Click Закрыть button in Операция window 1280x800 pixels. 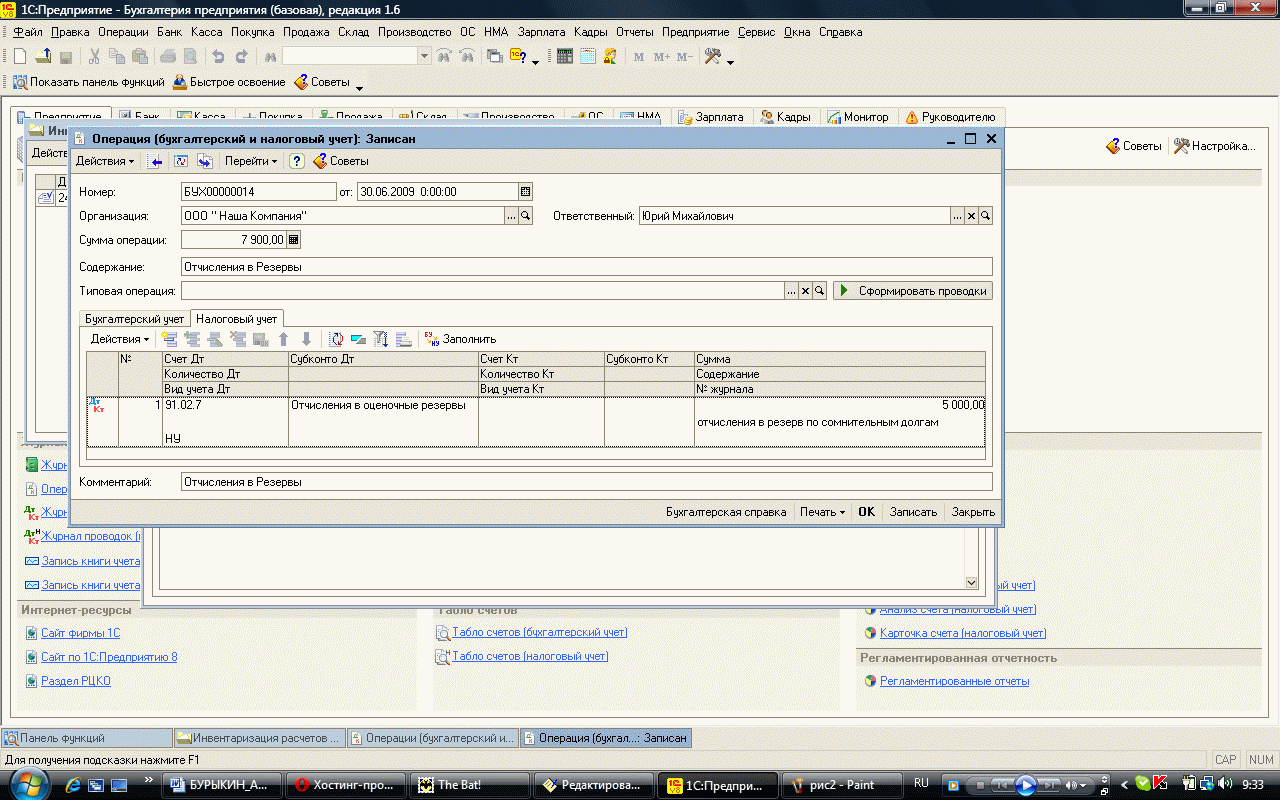[973, 512]
